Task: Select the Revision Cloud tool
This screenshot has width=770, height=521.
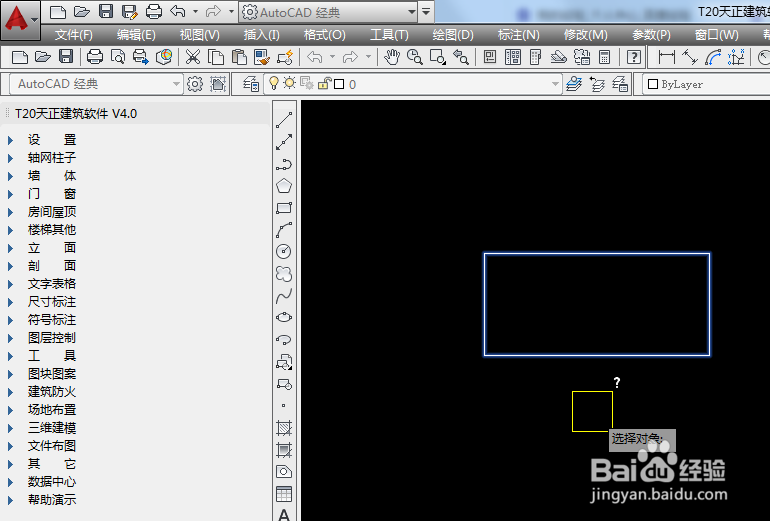Action: click(284, 274)
